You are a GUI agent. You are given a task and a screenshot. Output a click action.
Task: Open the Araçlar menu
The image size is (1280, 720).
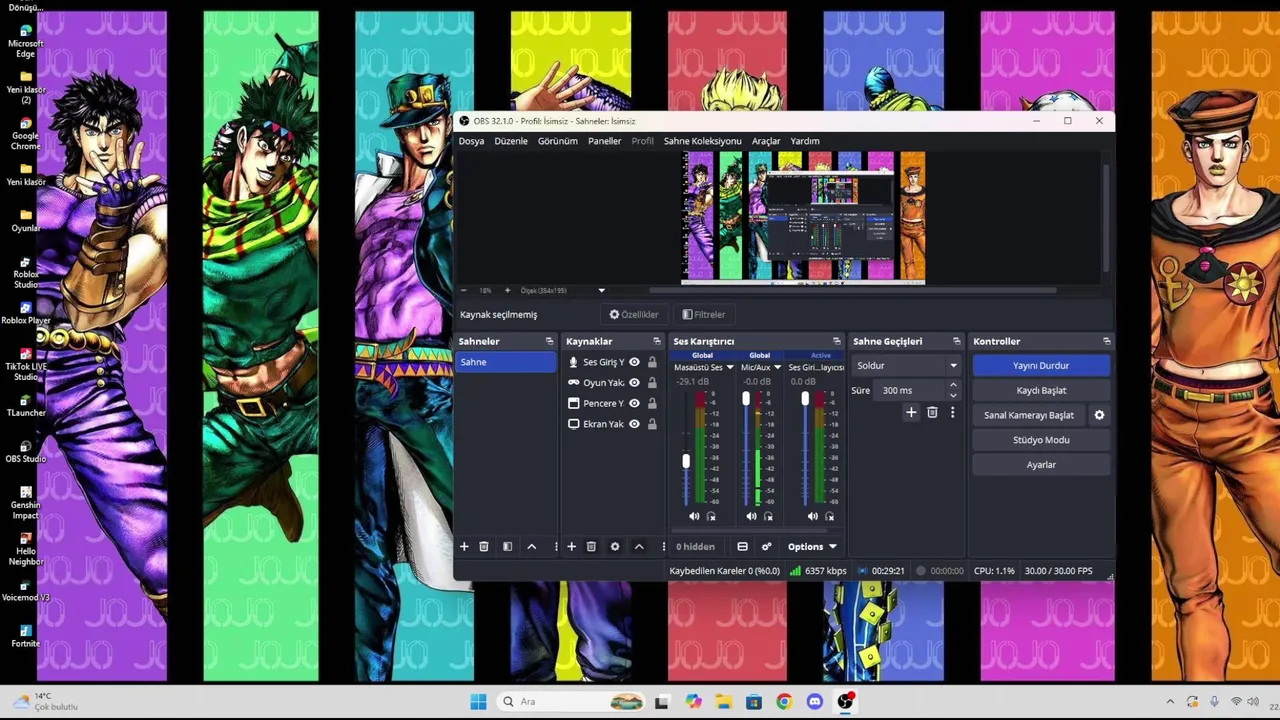(x=766, y=141)
